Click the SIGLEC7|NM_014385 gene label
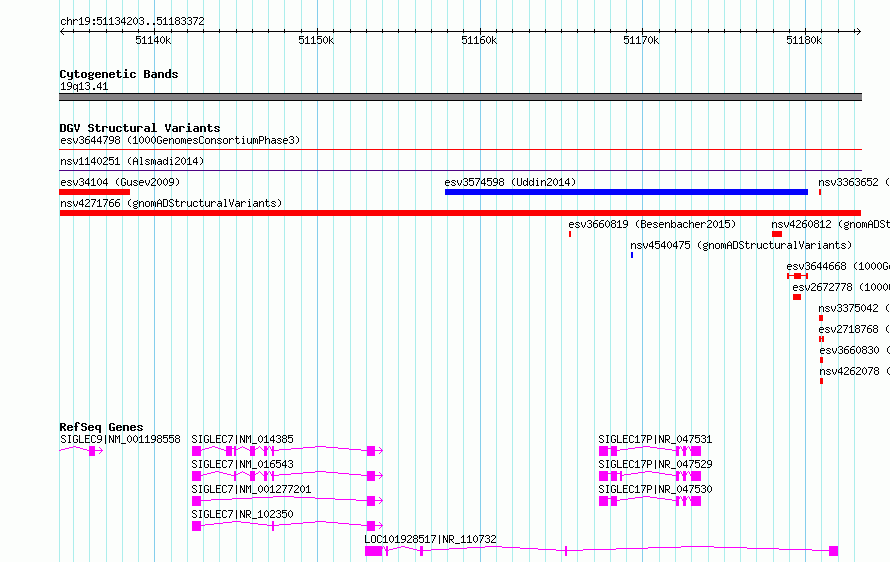 [242, 439]
